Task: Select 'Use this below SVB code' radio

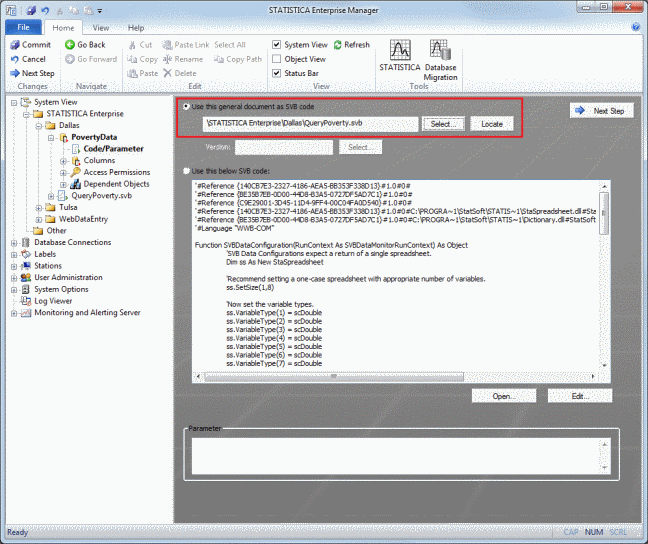Action: click(x=186, y=171)
